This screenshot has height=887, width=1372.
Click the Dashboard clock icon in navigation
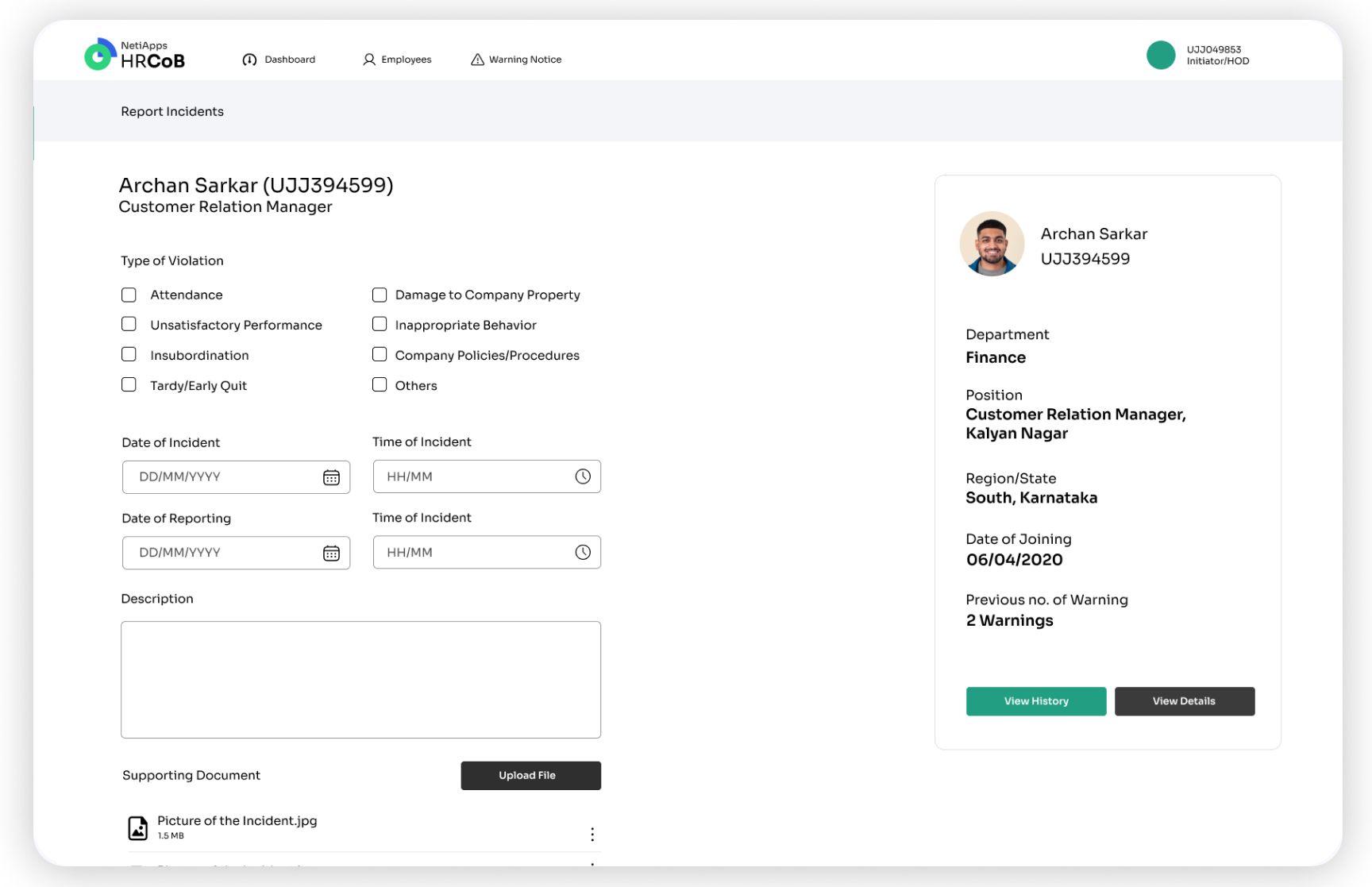[249, 59]
